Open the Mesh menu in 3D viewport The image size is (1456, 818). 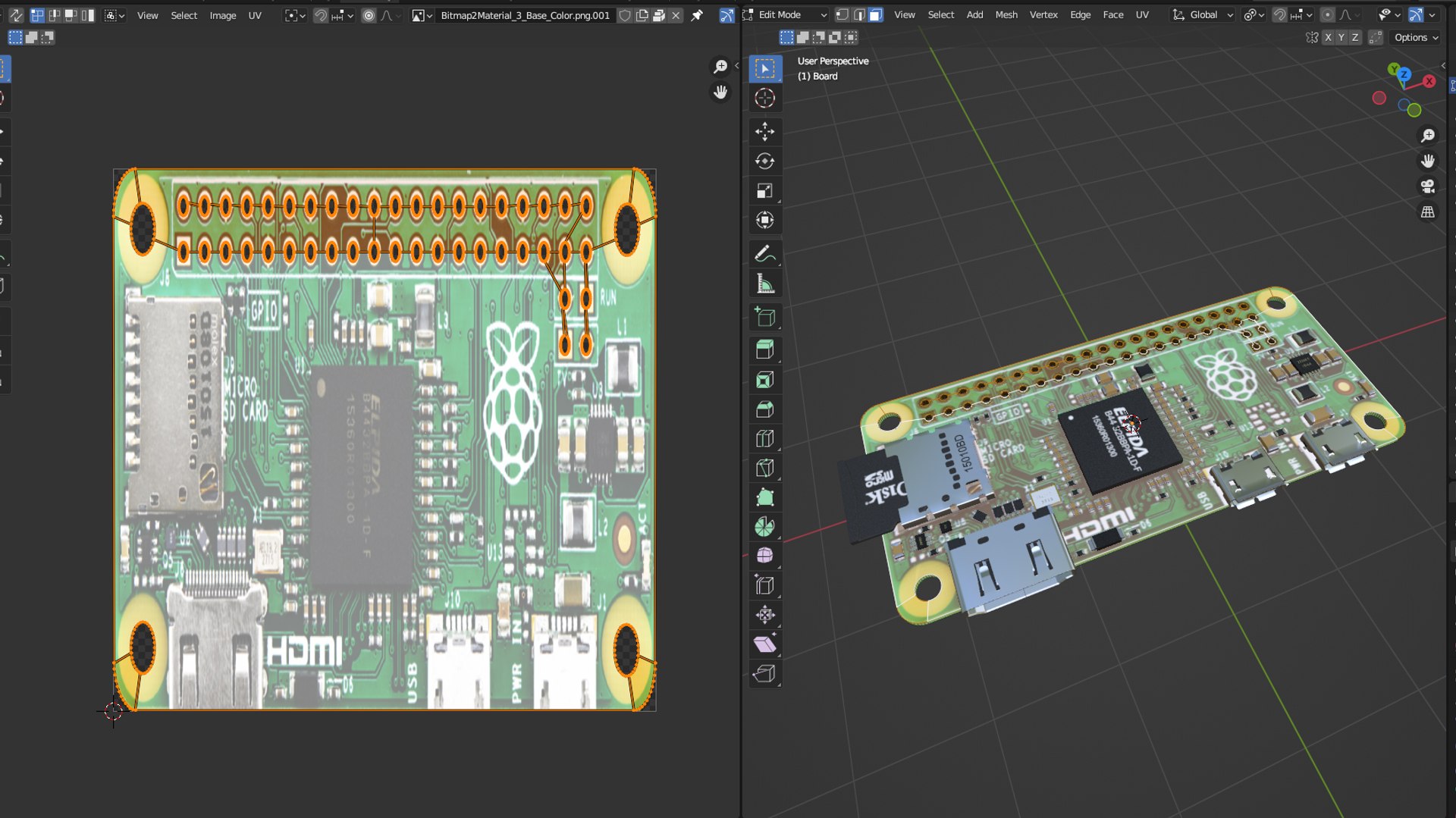pos(1006,15)
